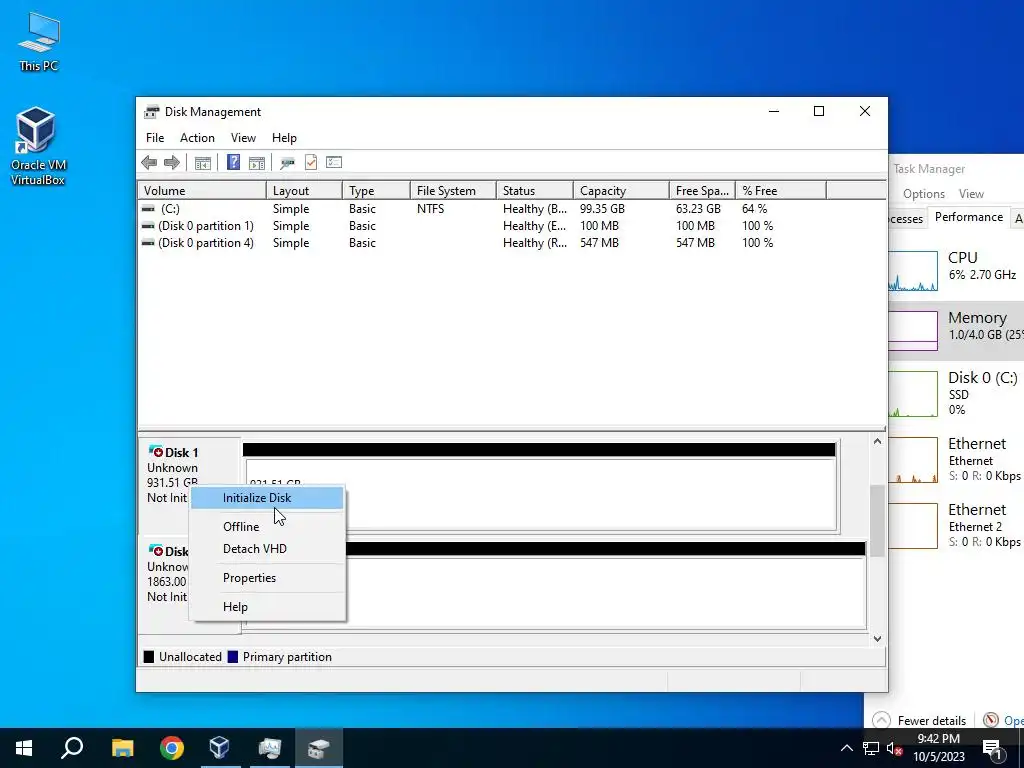Open the blue Help toolbar icon
1024x768 pixels.
coord(233,163)
